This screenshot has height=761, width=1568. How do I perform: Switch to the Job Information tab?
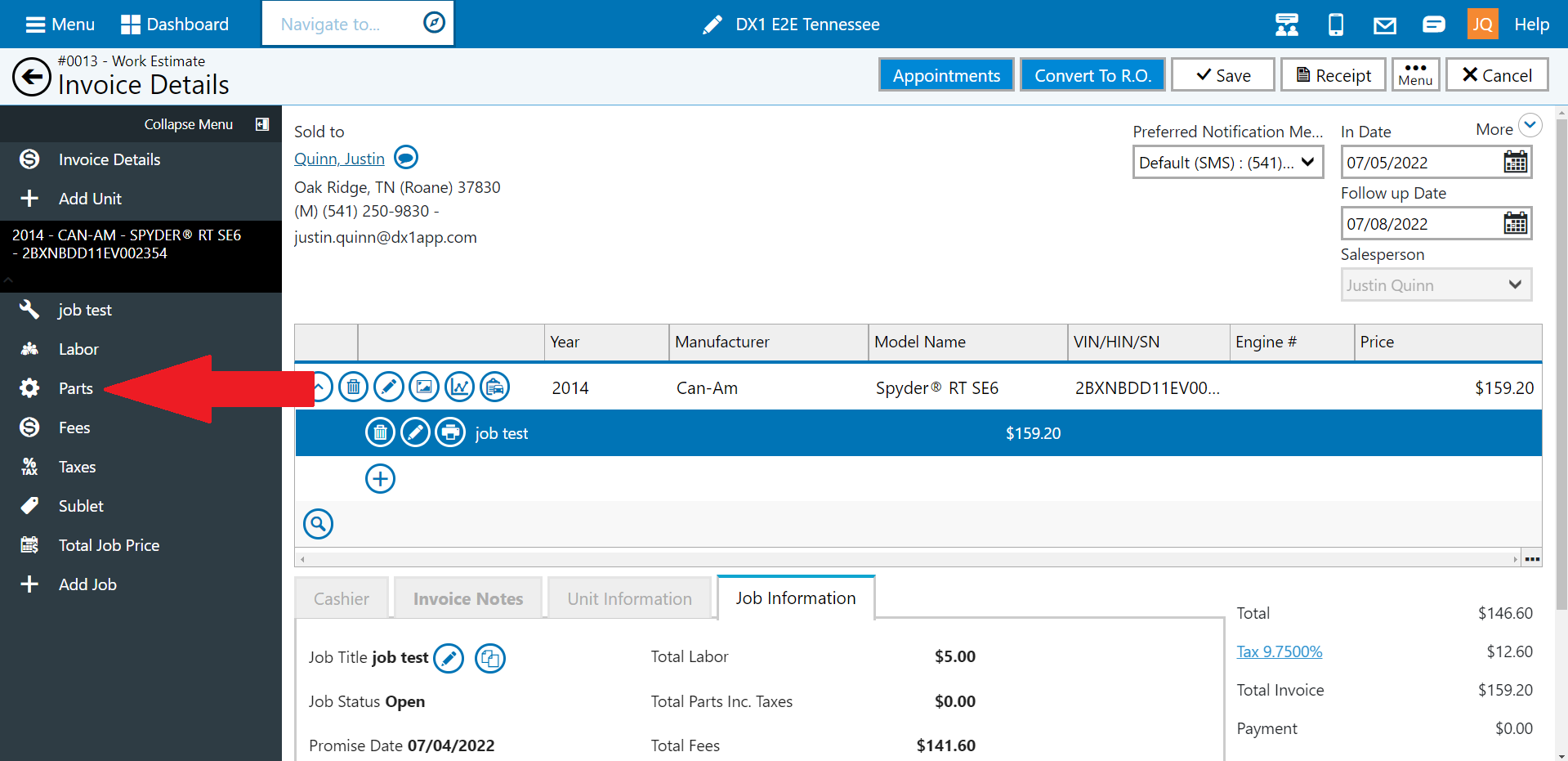[x=796, y=598]
